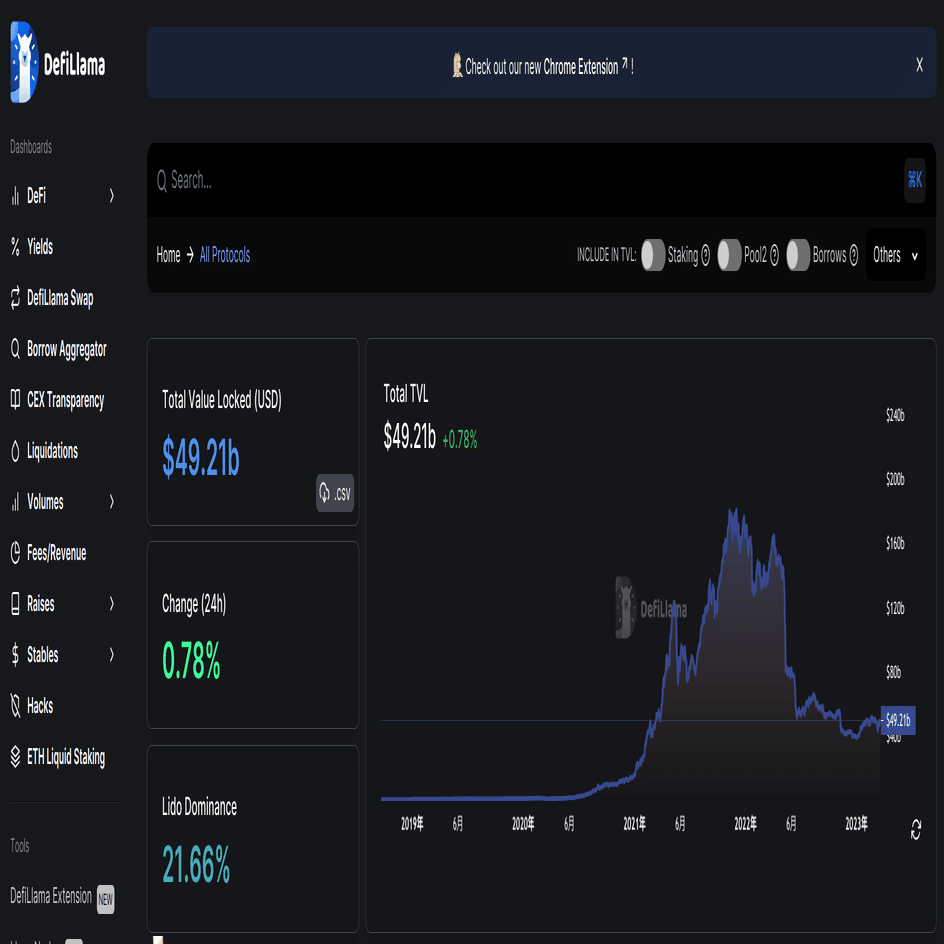Expand the Stables submenu chevron
This screenshot has height=944, width=944.
(x=111, y=654)
